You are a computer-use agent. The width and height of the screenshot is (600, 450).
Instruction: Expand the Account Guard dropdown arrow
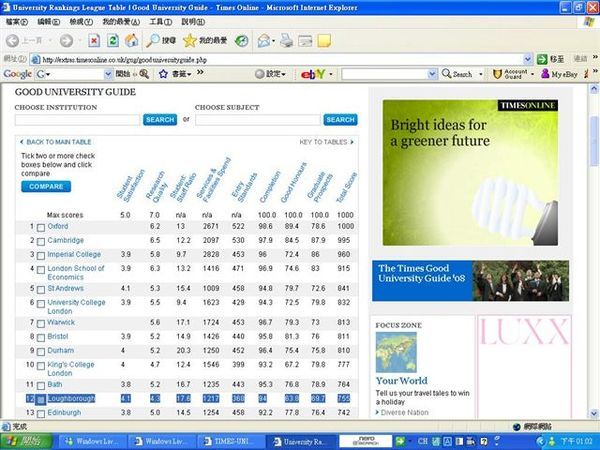[532, 74]
